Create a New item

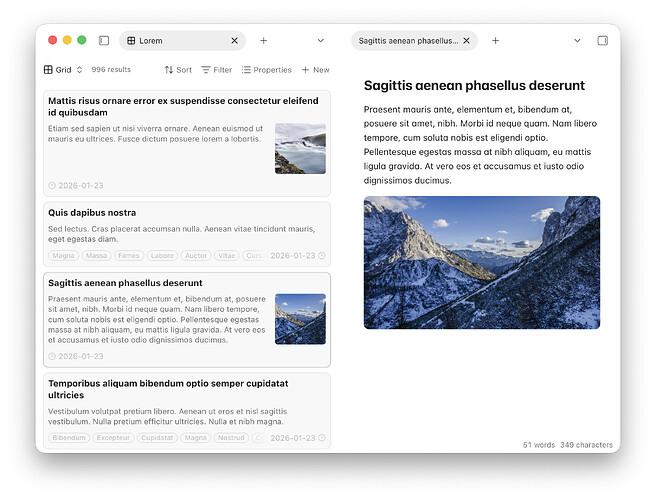tap(315, 70)
